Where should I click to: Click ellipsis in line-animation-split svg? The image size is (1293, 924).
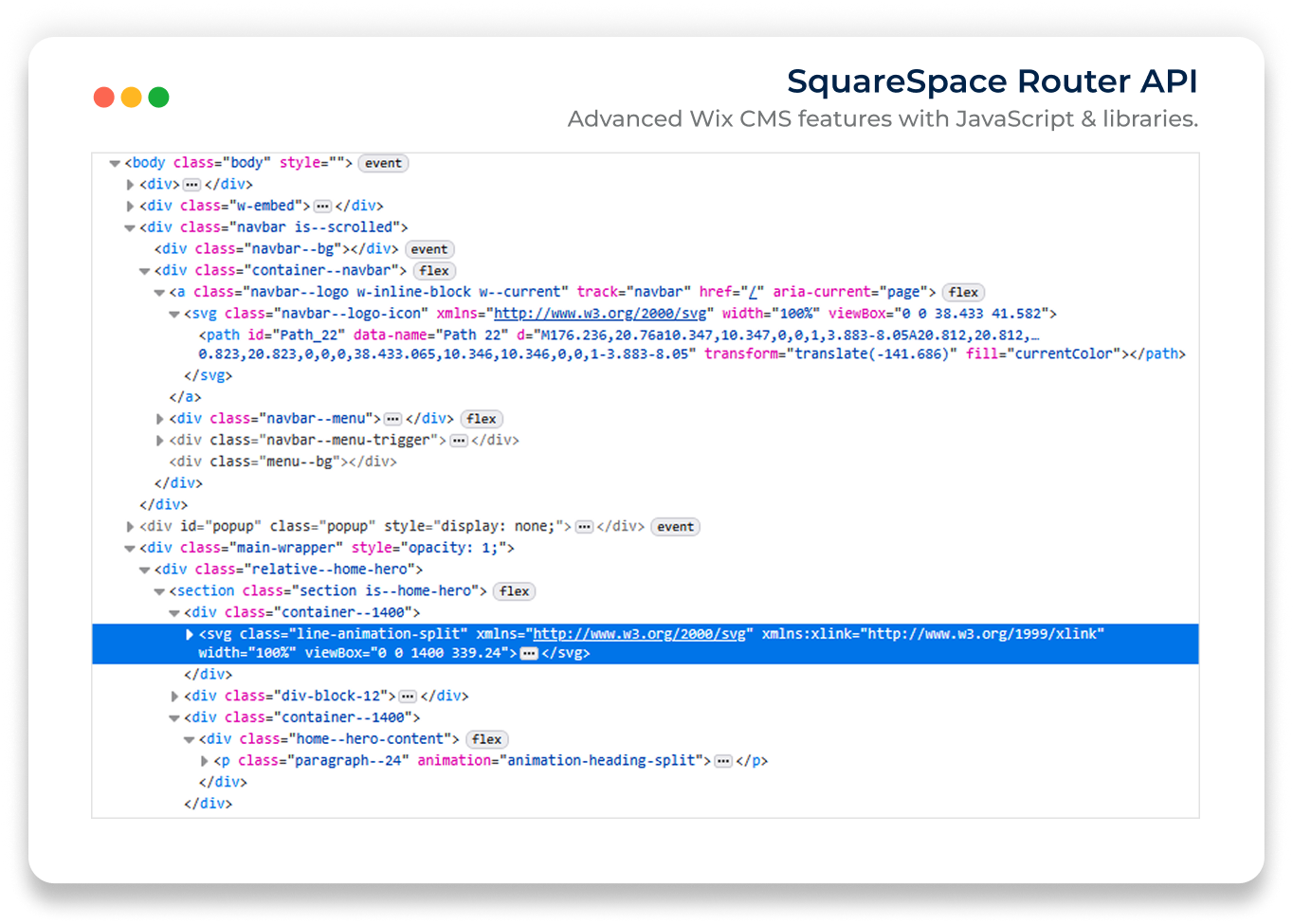pos(530,654)
